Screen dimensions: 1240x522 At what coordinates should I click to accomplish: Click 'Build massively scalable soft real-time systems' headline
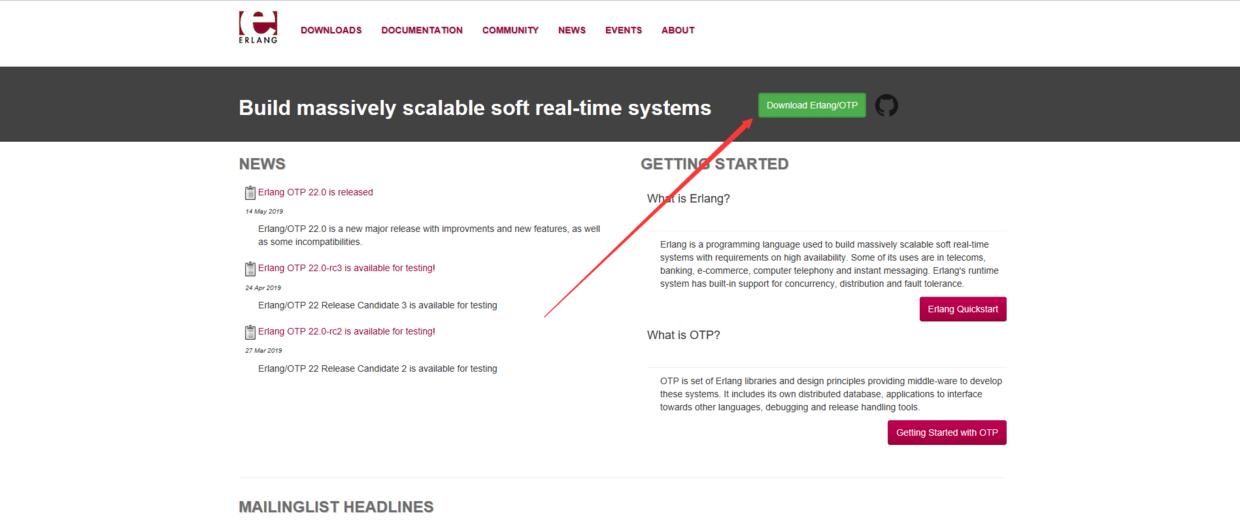coord(475,108)
